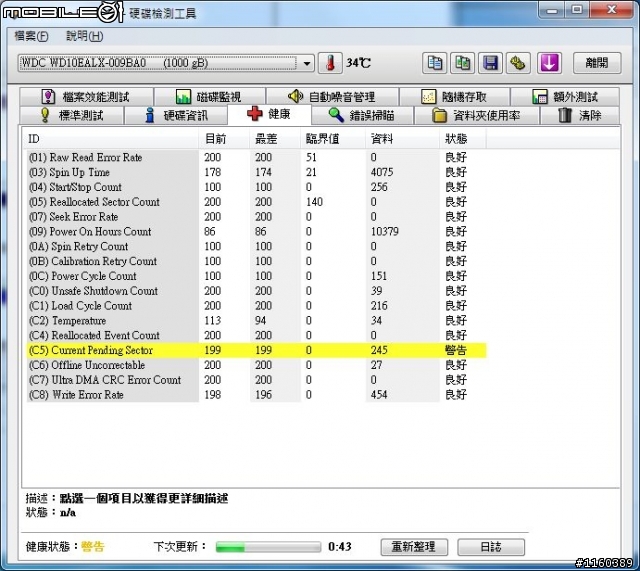Click the 狀態 column header
This screenshot has width=640, height=571.
(462, 139)
